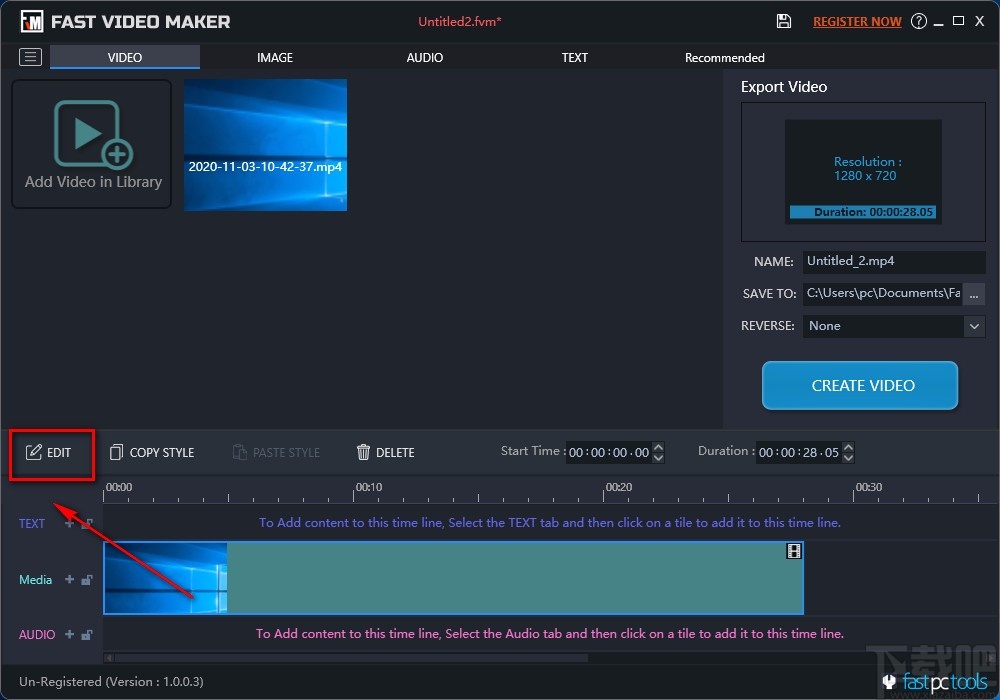Image resolution: width=1000 pixels, height=700 pixels.
Task: Click the DELETE label
Action: coord(395,453)
